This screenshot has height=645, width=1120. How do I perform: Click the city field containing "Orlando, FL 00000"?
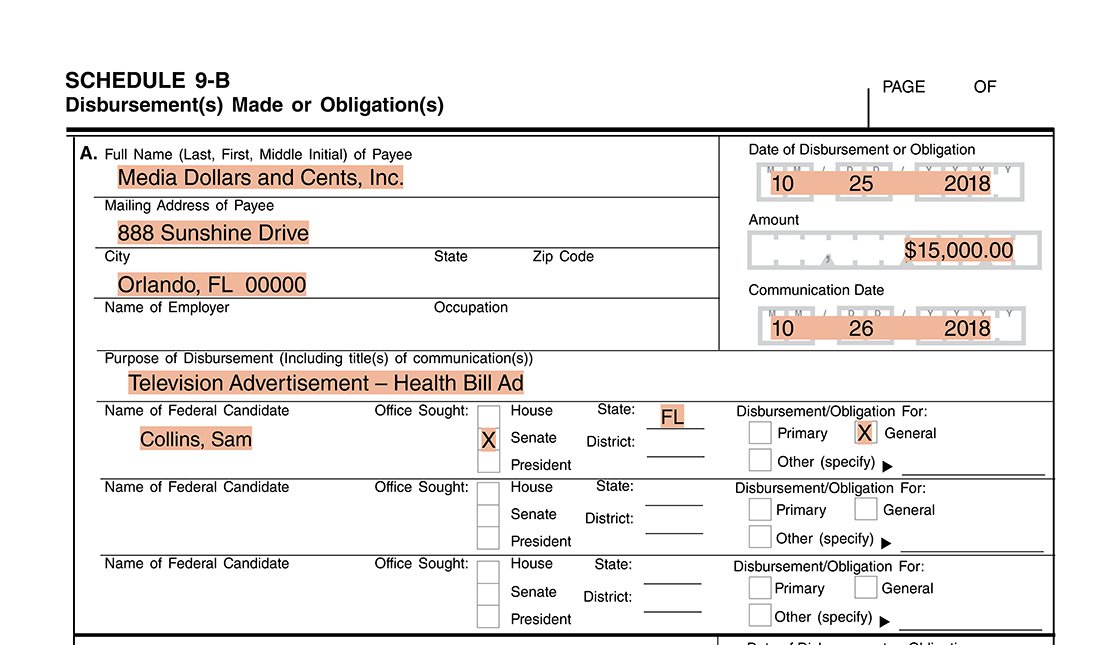click(212, 285)
